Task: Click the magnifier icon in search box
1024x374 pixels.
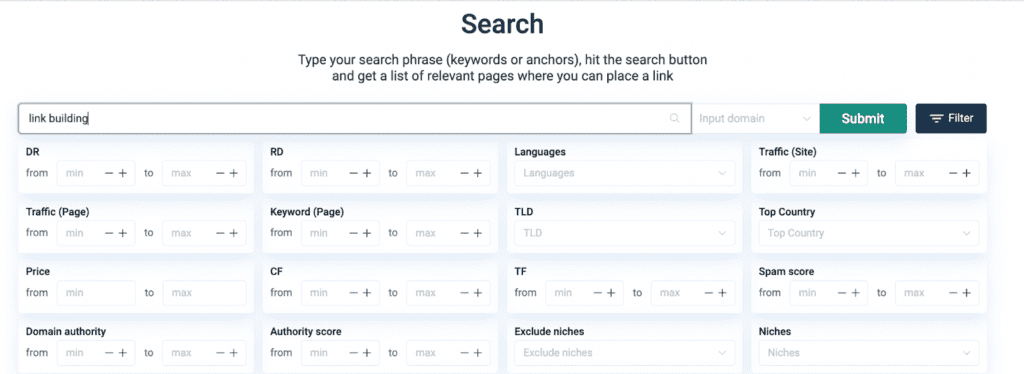Action: 675,118
